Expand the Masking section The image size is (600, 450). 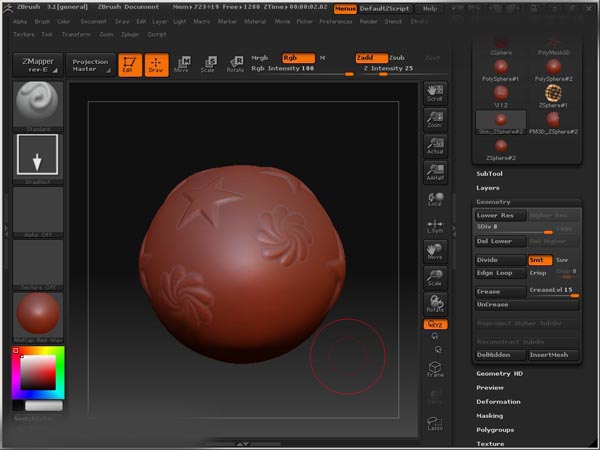490,415
